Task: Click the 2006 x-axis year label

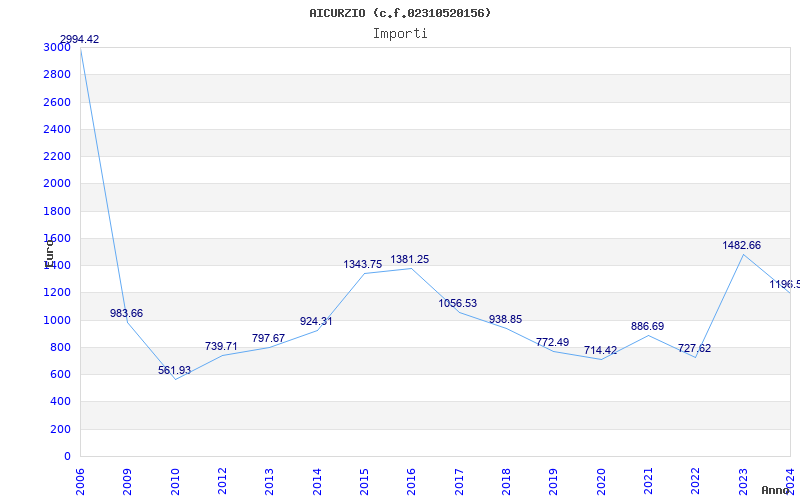Action: [x=80, y=482]
